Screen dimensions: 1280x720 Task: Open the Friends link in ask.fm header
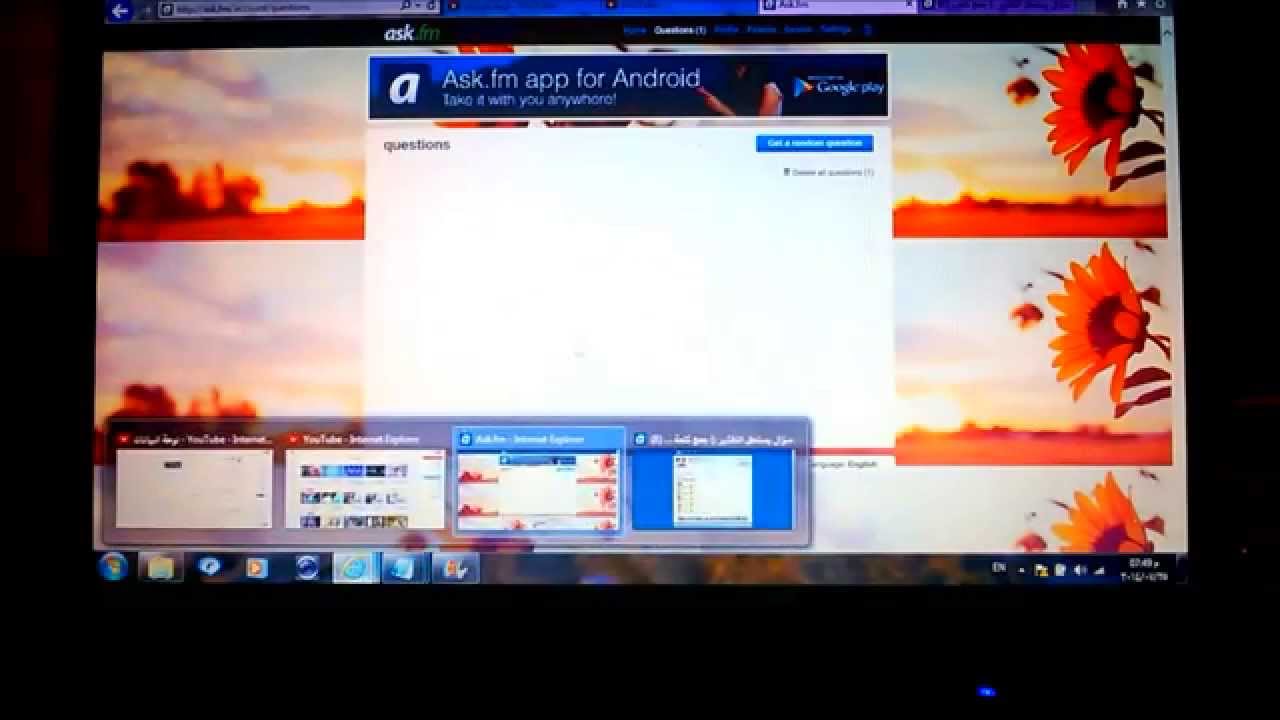761,30
